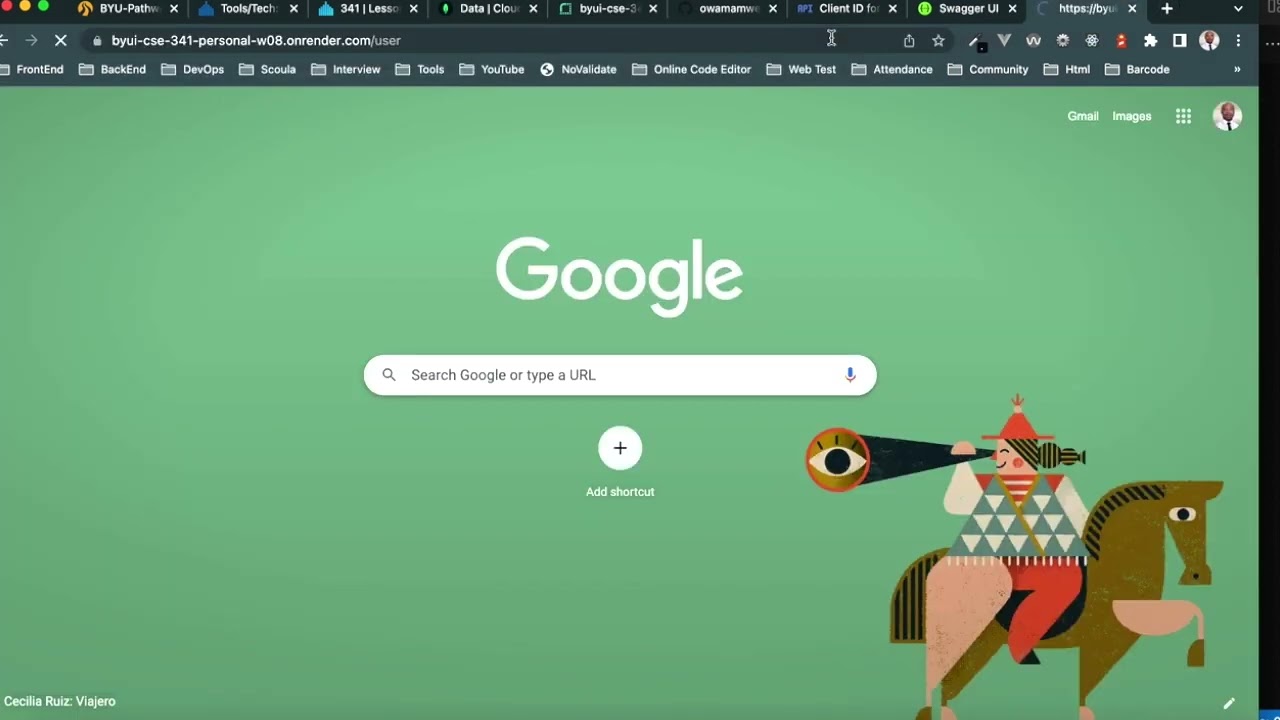The width and height of the screenshot is (1280, 720).
Task: Open Cecilia Ruiz: Viajero artwork credit
Action: pyautogui.click(x=60, y=702)
